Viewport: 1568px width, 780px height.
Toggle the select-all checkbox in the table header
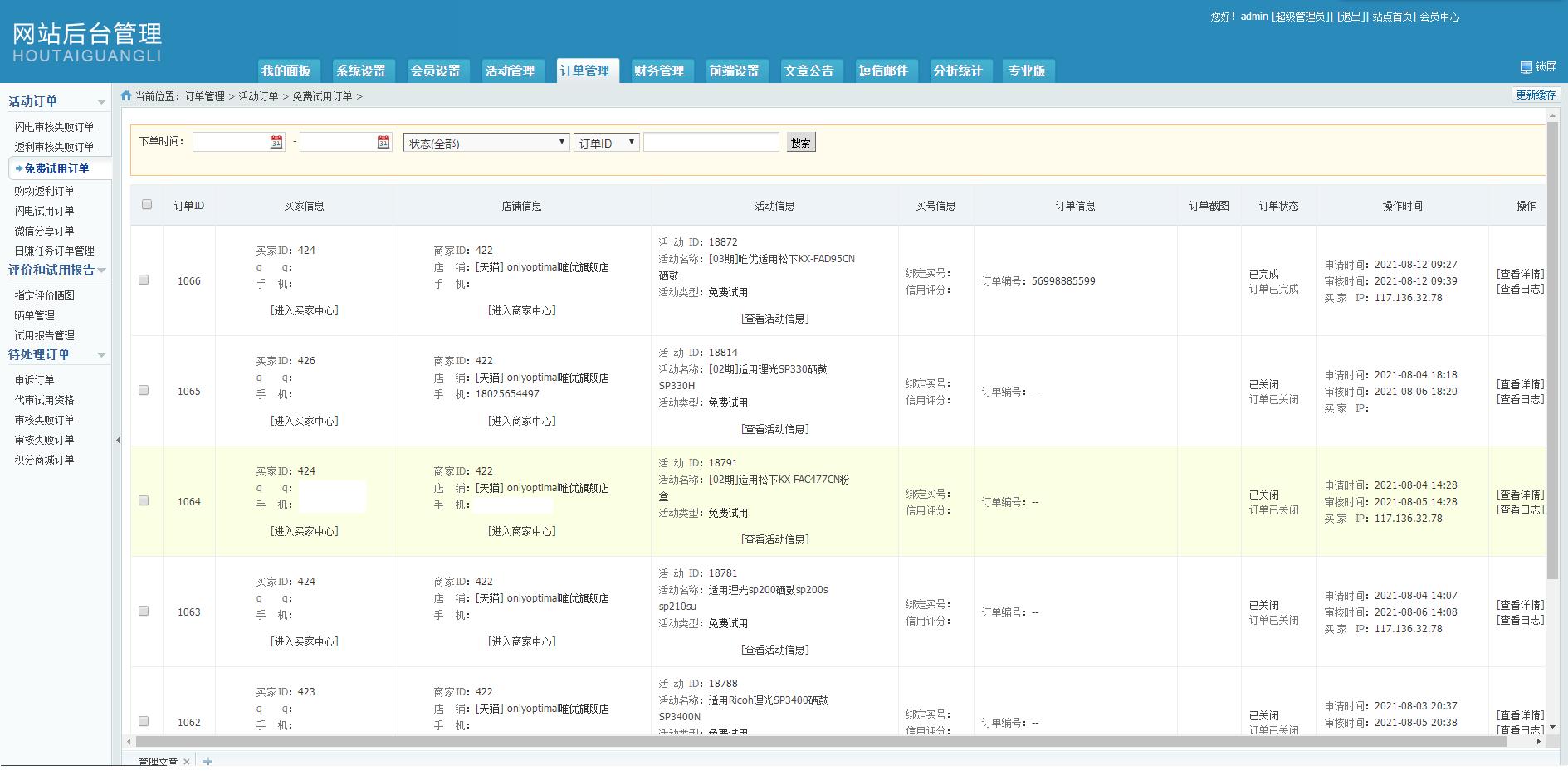click(146, 205)
